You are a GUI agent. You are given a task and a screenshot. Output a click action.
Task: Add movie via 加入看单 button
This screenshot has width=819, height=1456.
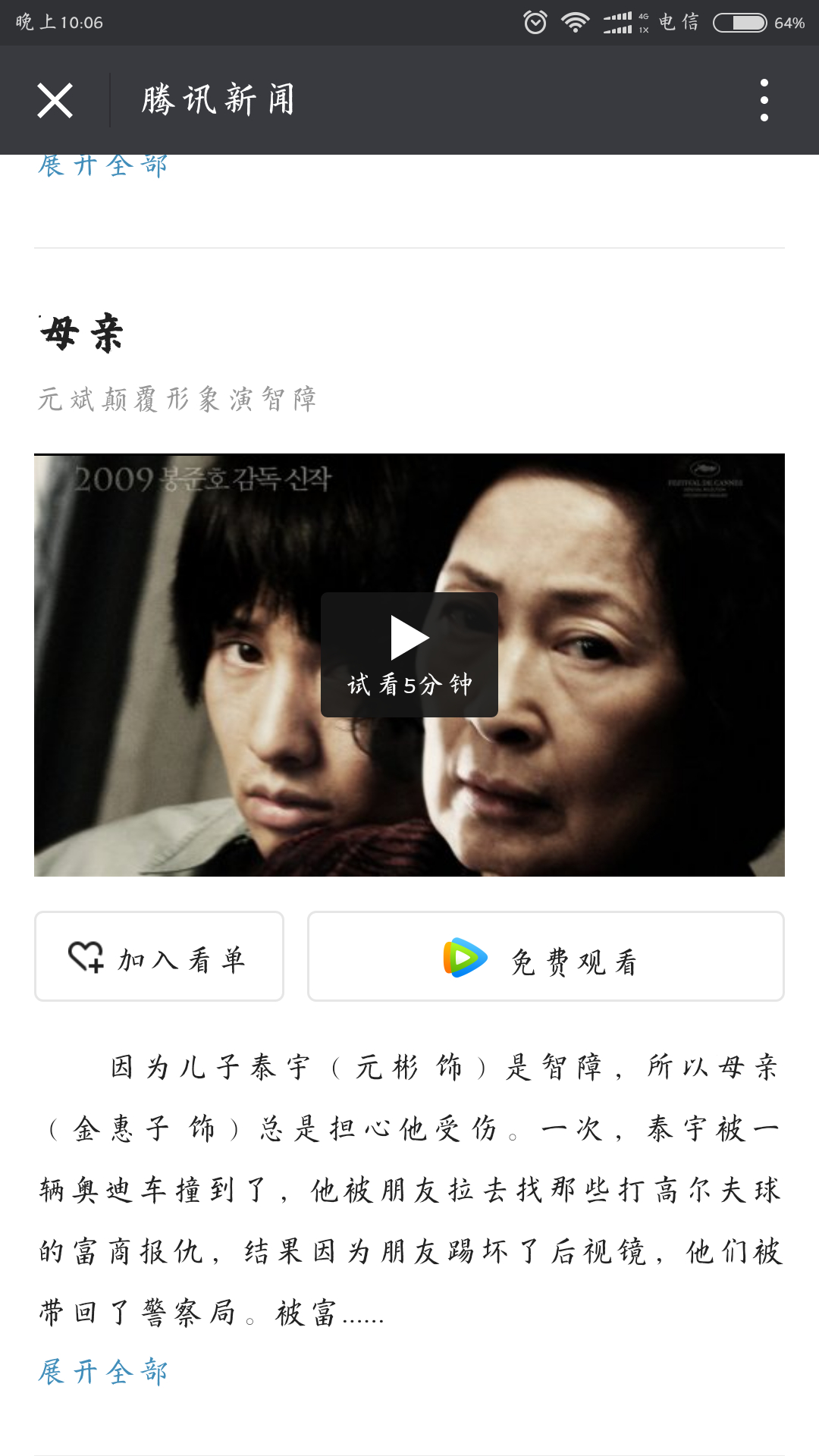(x=159, y=956)
